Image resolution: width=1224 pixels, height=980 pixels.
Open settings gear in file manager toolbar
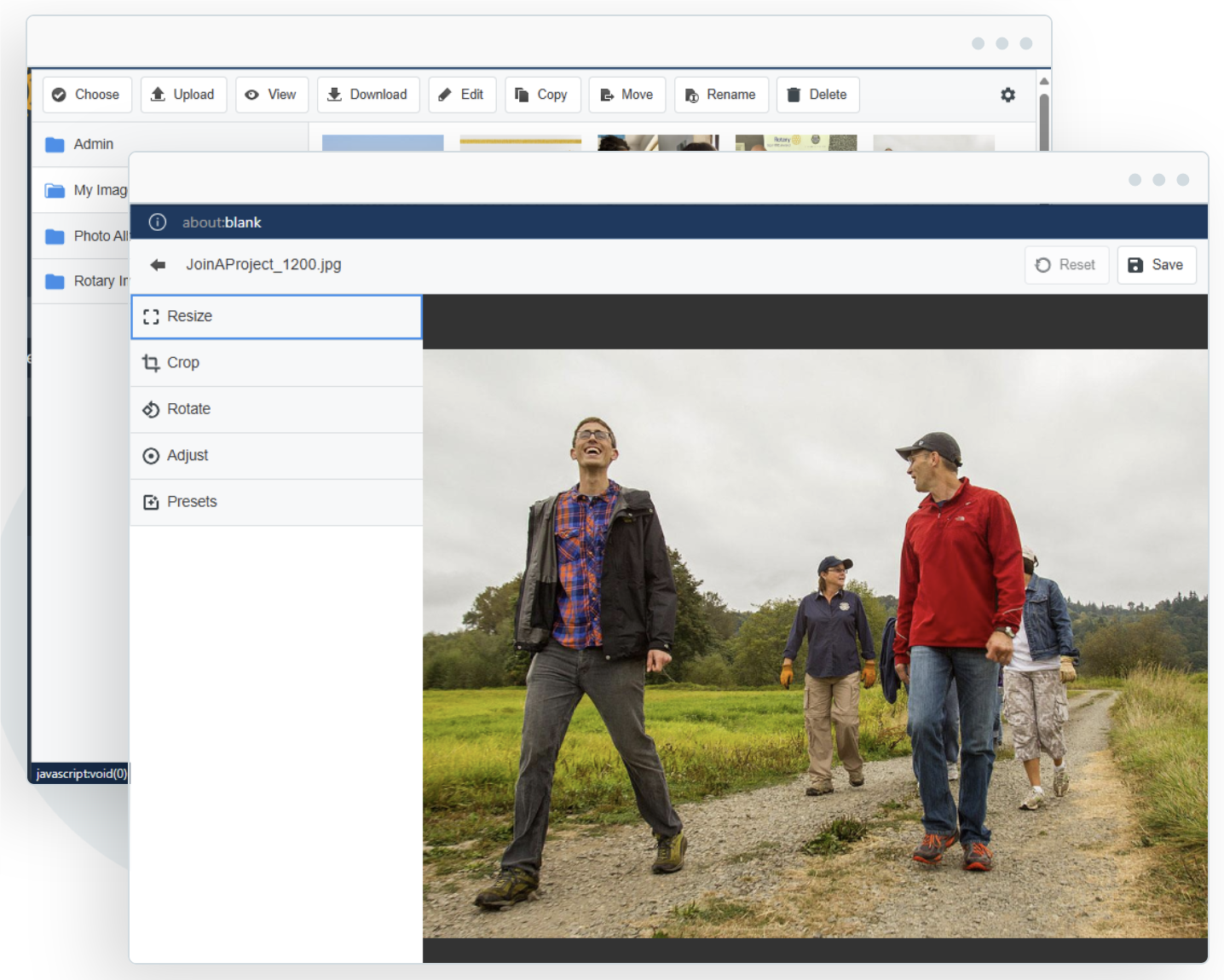coord(1007,95)
